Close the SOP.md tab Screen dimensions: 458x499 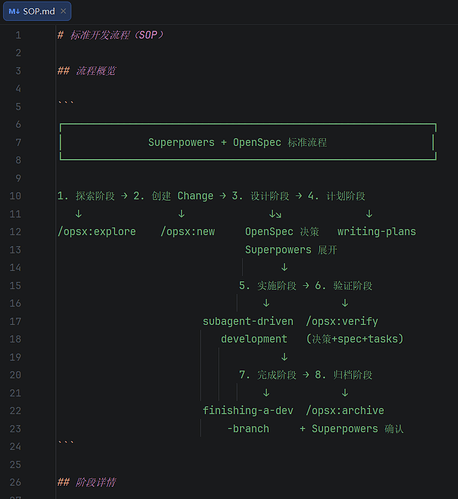click(x=63, y=11)
